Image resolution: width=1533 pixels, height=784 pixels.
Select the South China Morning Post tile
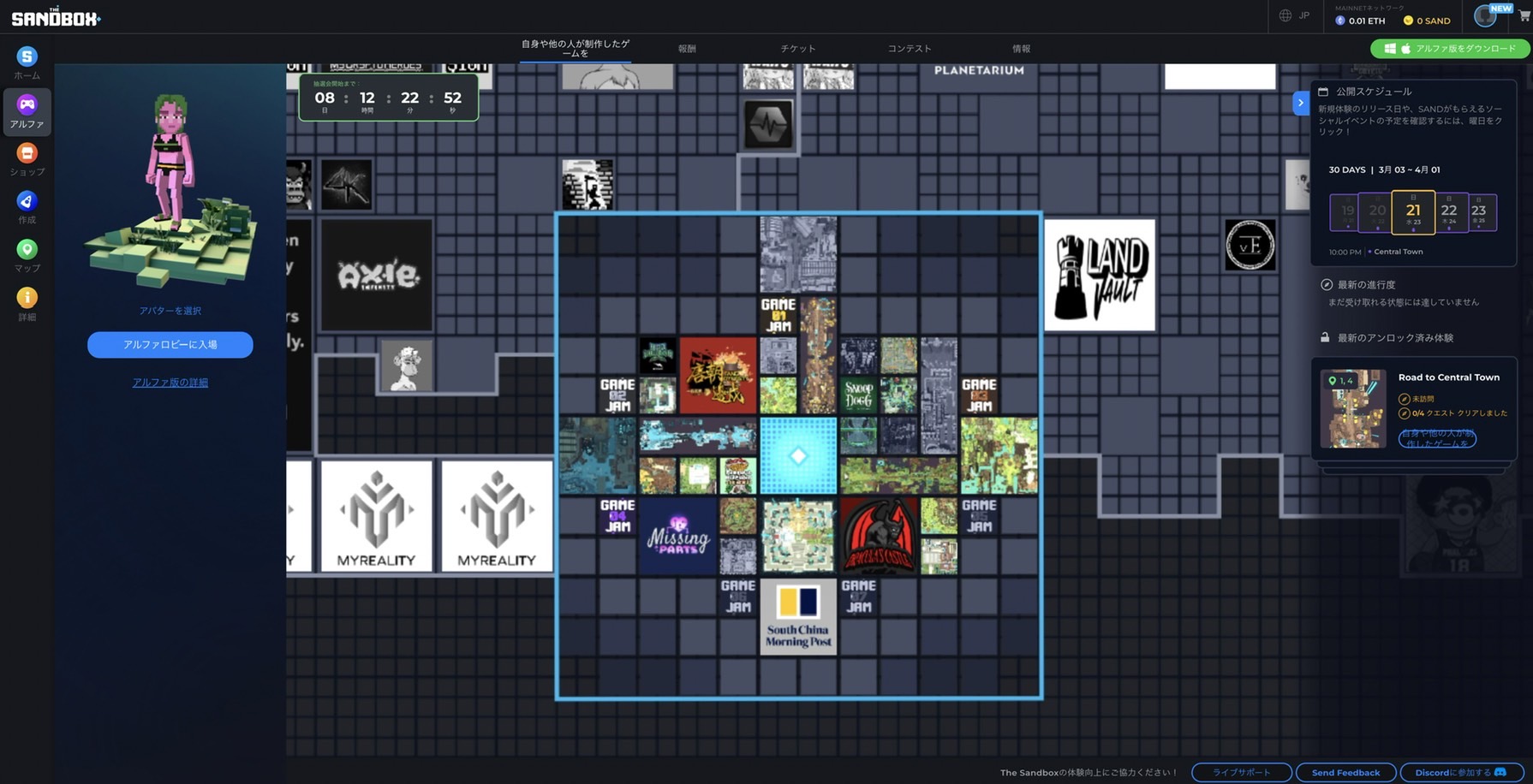798,617
